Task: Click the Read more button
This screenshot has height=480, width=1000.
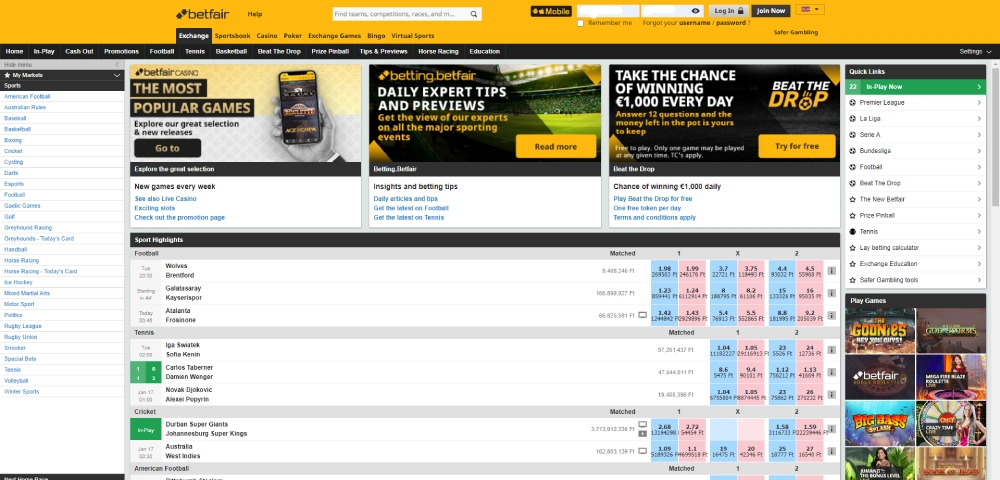Action: (x=555, y=147)
